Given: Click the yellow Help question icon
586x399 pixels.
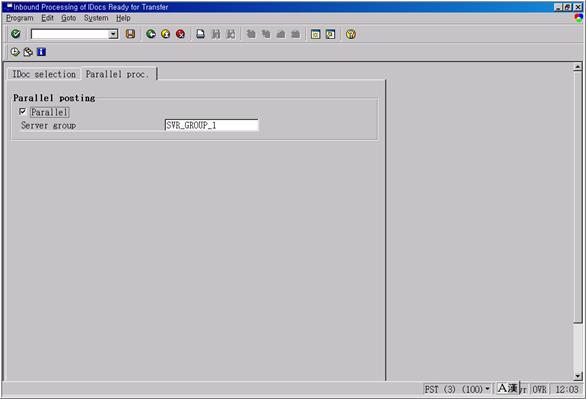Looking at the screenshot, I should pyautogui.click(x=351, y=34).
